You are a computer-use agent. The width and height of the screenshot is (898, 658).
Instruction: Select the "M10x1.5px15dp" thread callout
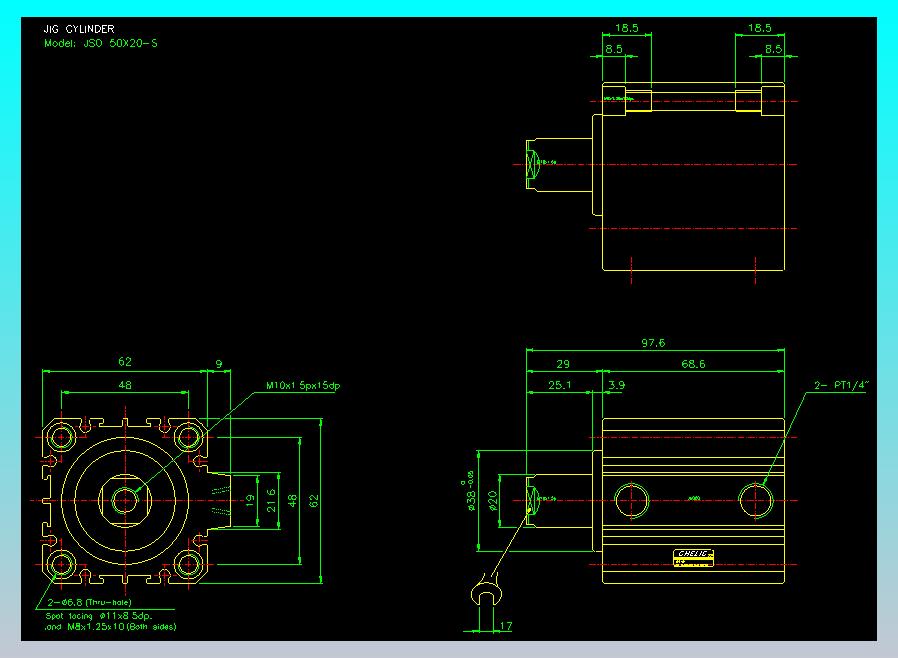pos(303,385)
